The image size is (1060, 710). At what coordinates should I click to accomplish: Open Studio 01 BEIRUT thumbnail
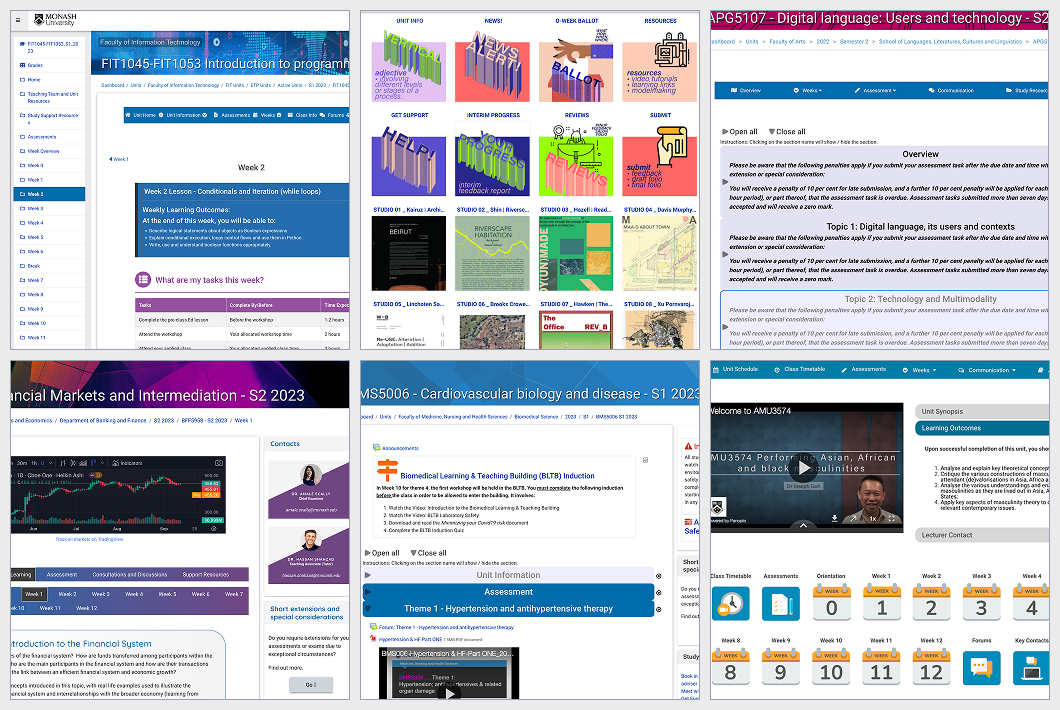[x=409, y=254]
